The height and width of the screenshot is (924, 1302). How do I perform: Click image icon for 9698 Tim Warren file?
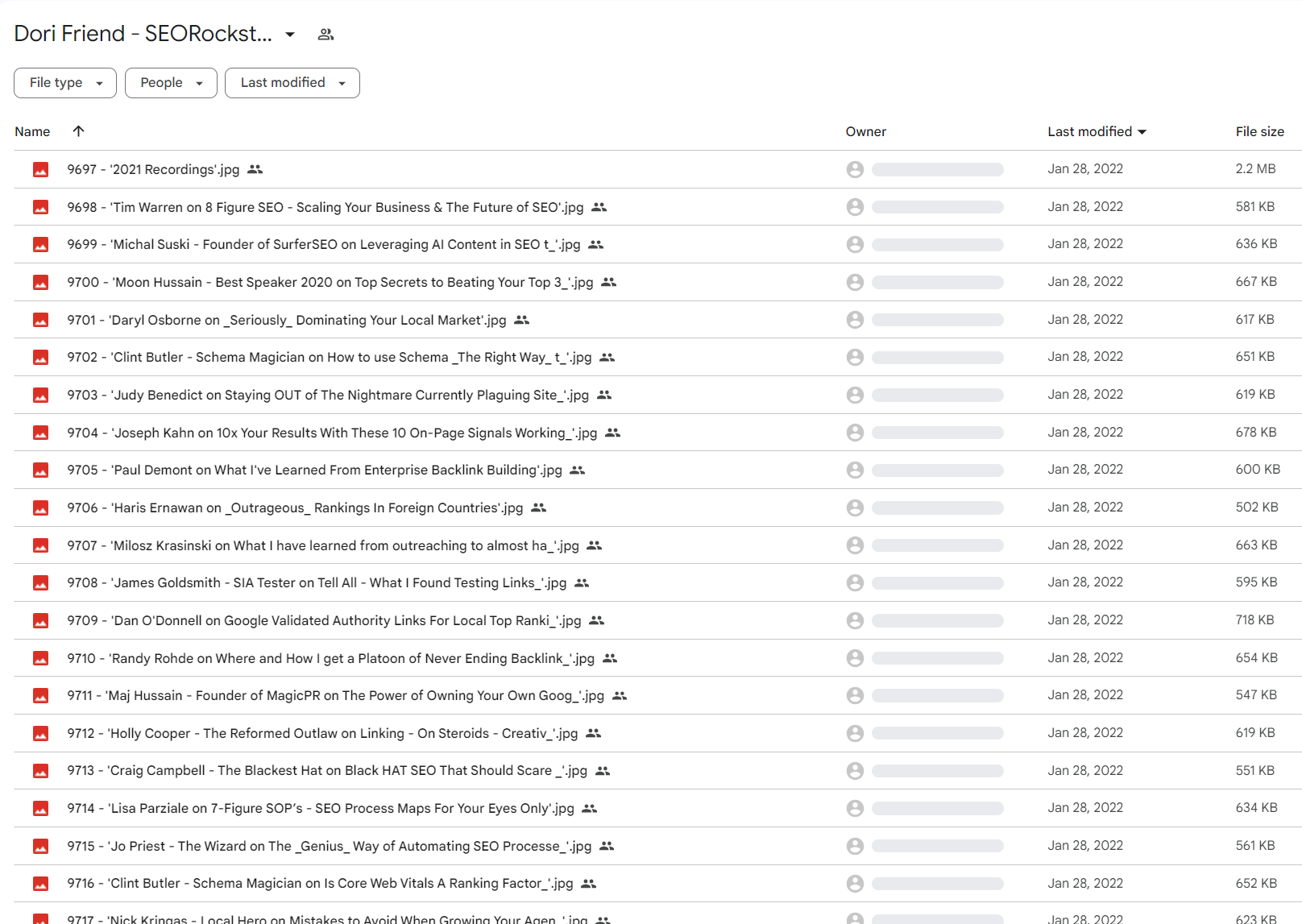pos(40,207)
